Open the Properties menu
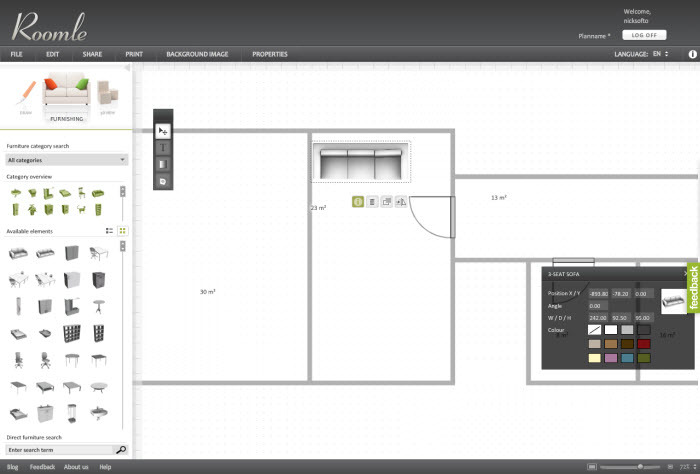Viewport: 700px width, 474px height. point(270,54)
